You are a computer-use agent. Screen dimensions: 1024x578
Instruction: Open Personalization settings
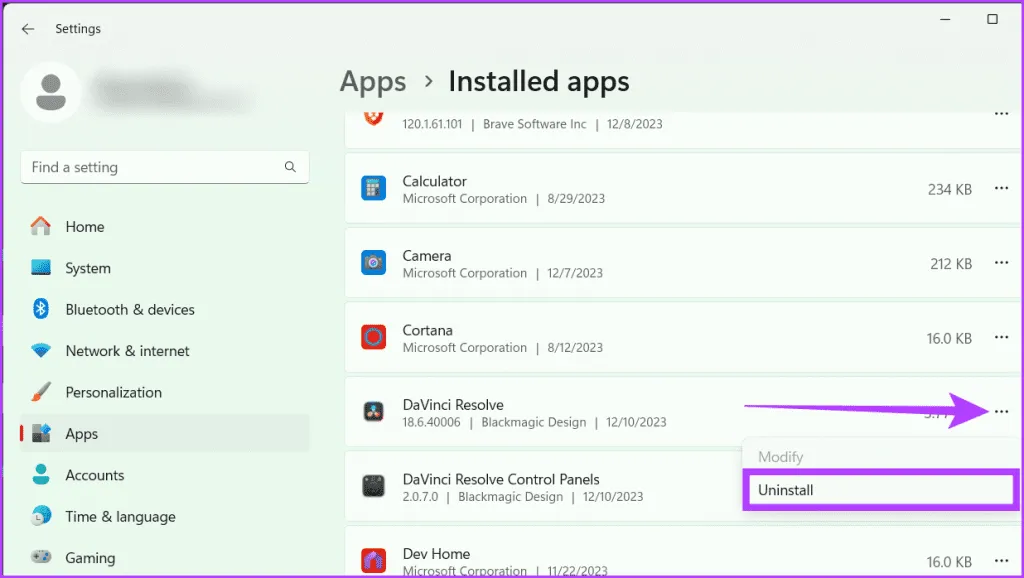click(x=113, y=392)
